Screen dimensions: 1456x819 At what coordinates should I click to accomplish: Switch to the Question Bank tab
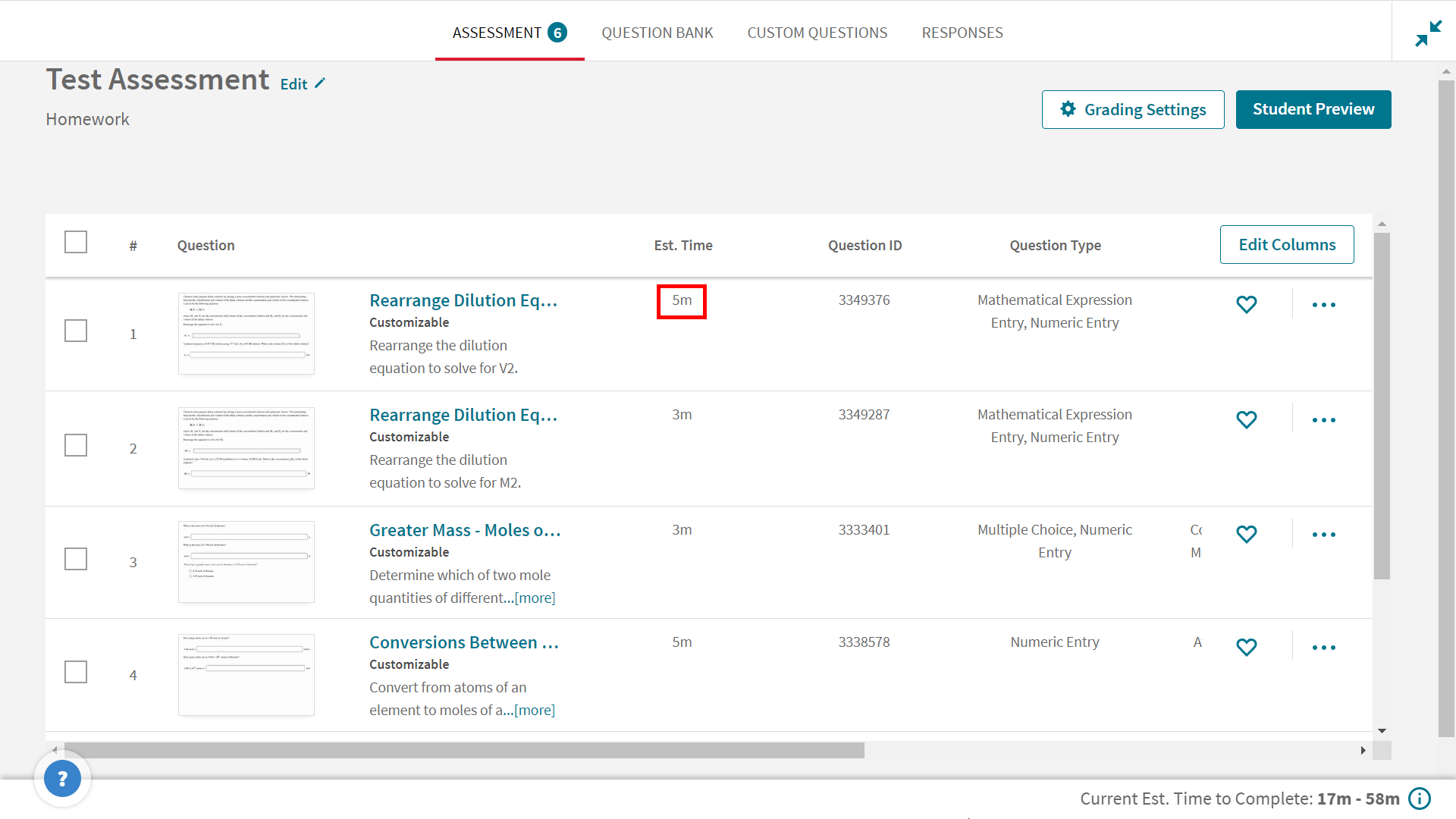point(657,33)
